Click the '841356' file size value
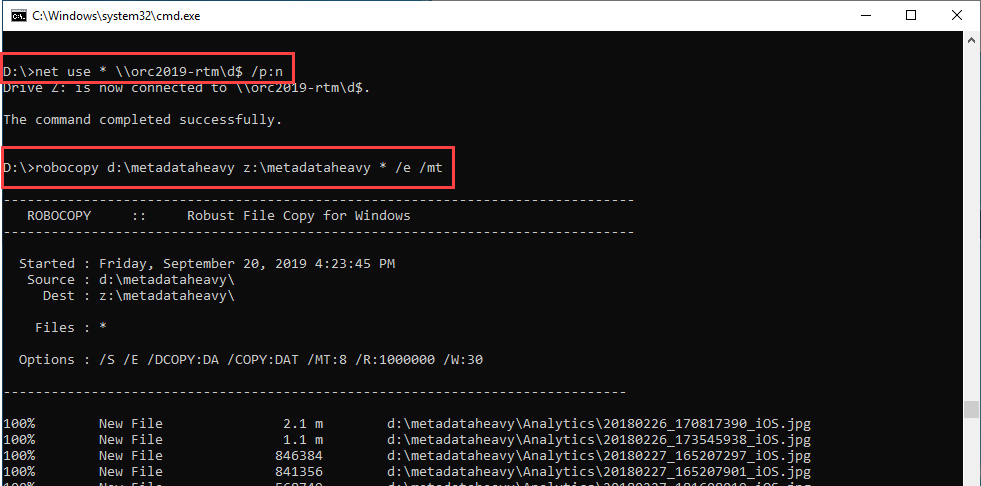 click(x=299, y=472)
